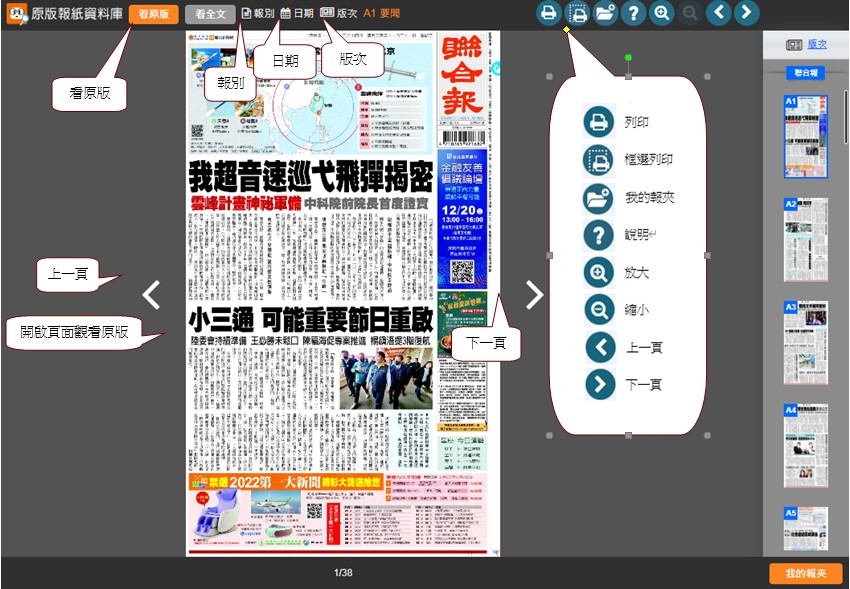The height and width of the screenshot is (589, 850).
Task: Click the 1/38 page counter
Action: click(x=343, y=572)
